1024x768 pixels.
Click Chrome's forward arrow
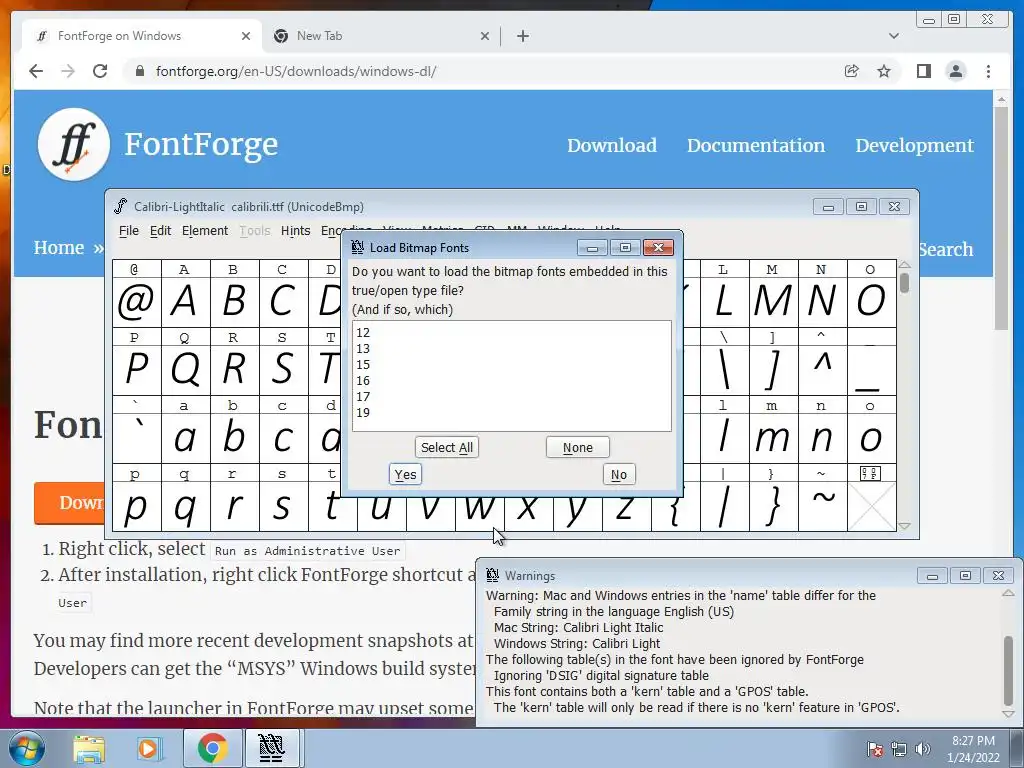68,71
